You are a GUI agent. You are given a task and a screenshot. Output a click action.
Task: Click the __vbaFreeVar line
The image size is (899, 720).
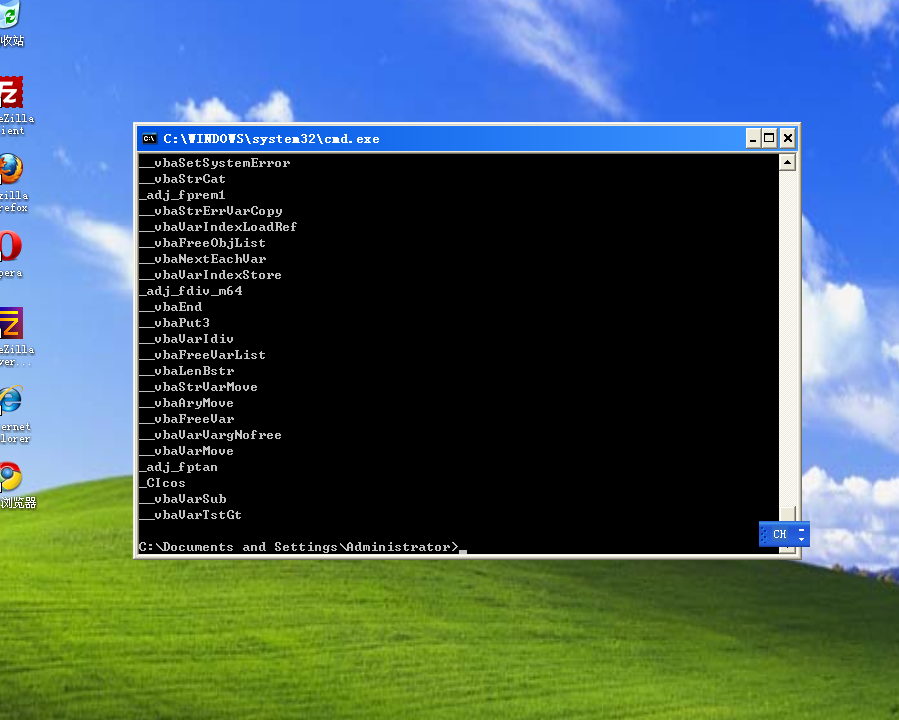tap(187, 420)
